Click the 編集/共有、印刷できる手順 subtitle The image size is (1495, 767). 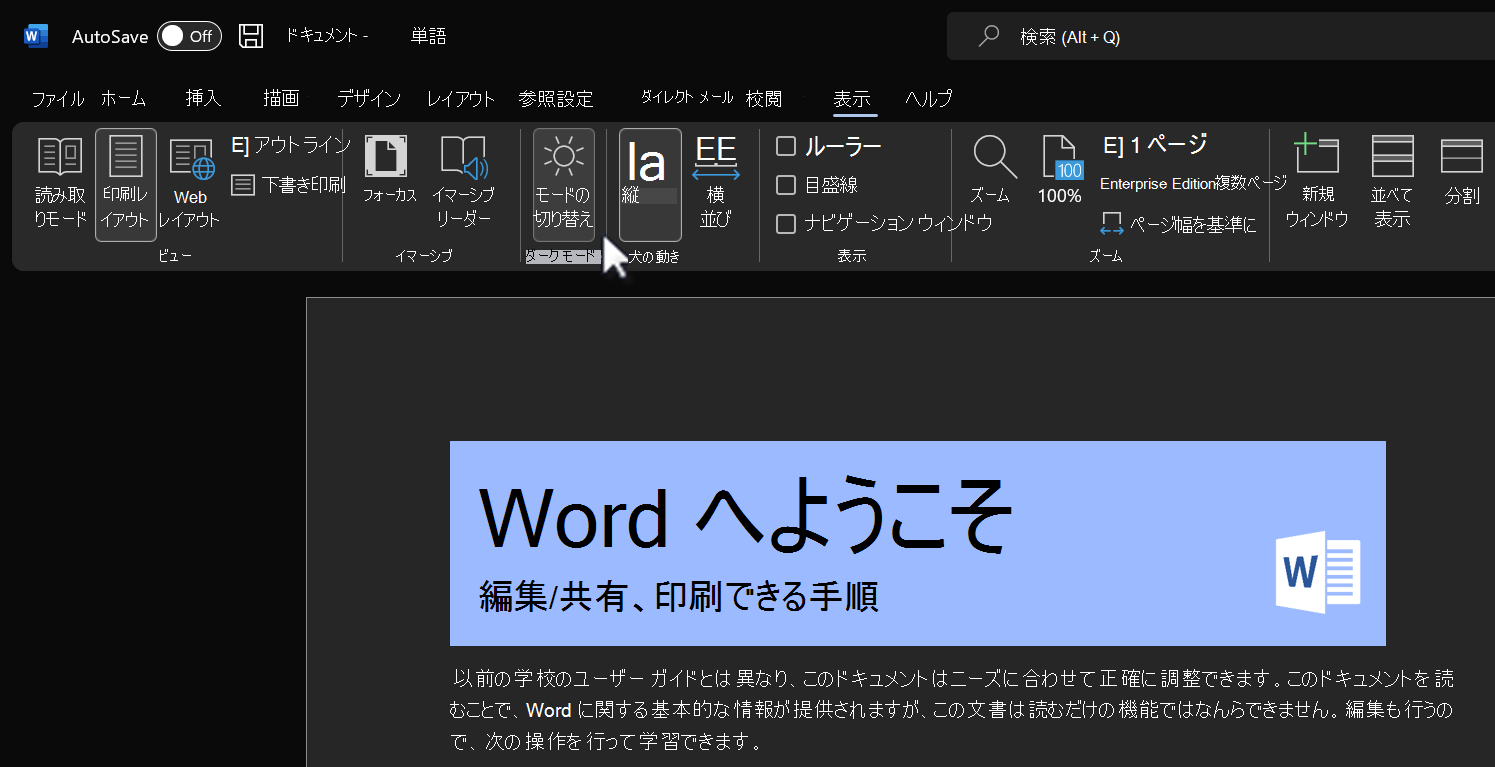[x=679, y=598]
